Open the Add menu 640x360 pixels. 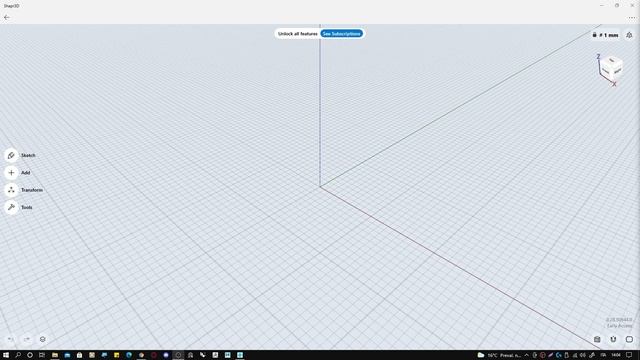(x=11, y=173)
